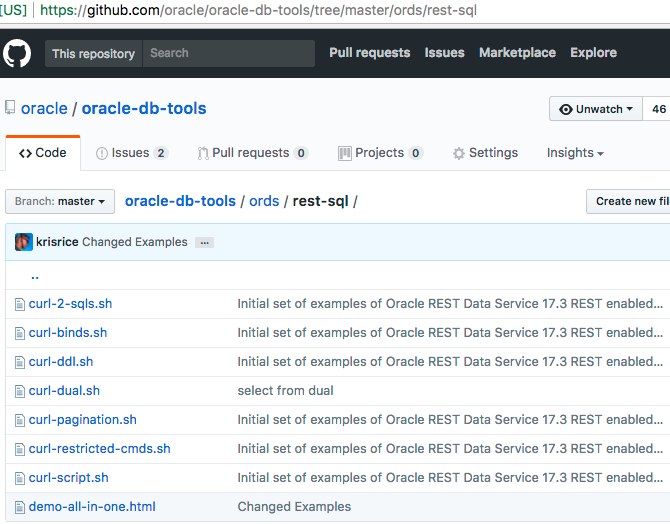Click commit message for curl-restricted-cmds.sh row

(x=450, y=449)
